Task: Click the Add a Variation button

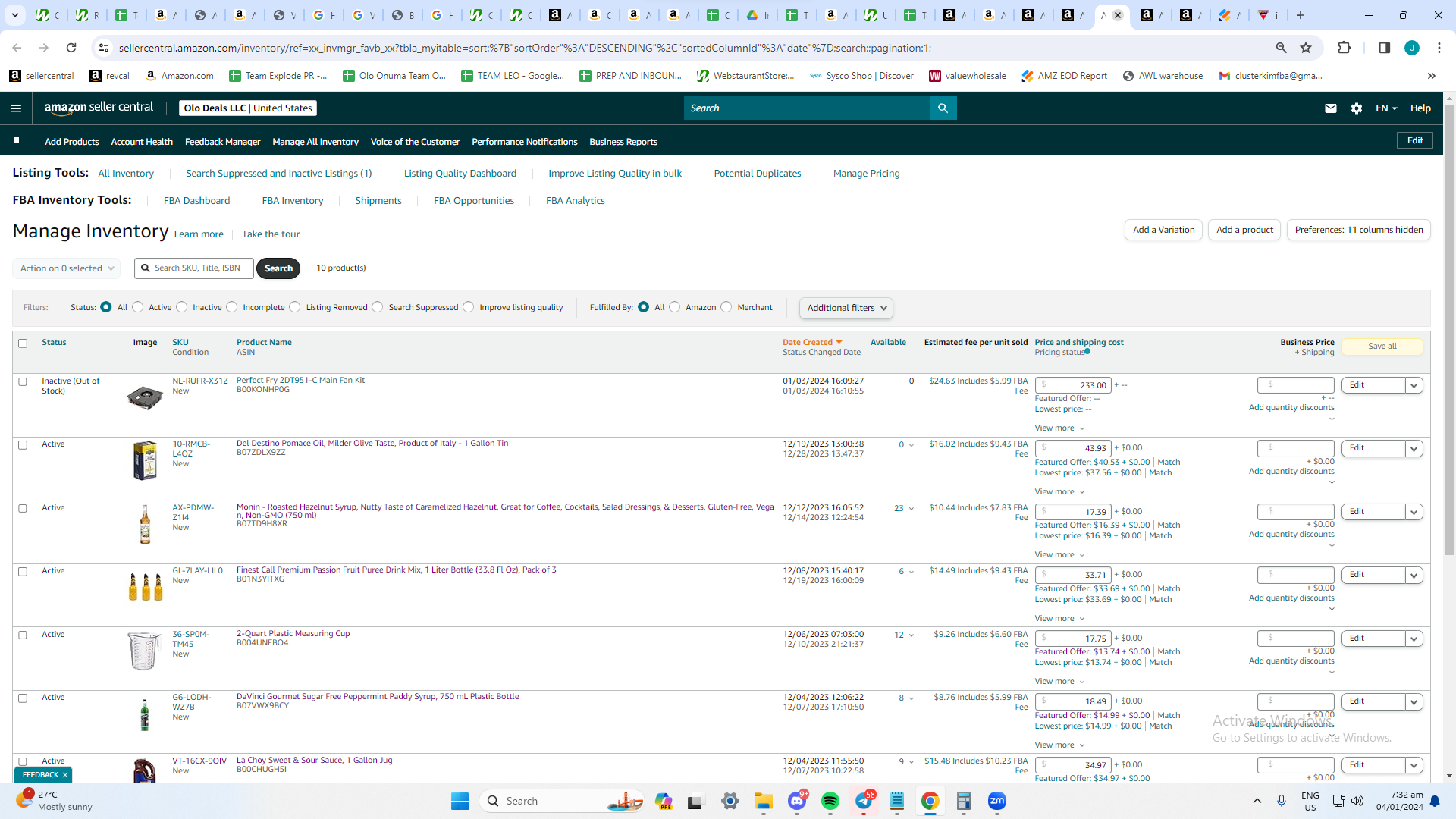Action: pos(1163,230)
